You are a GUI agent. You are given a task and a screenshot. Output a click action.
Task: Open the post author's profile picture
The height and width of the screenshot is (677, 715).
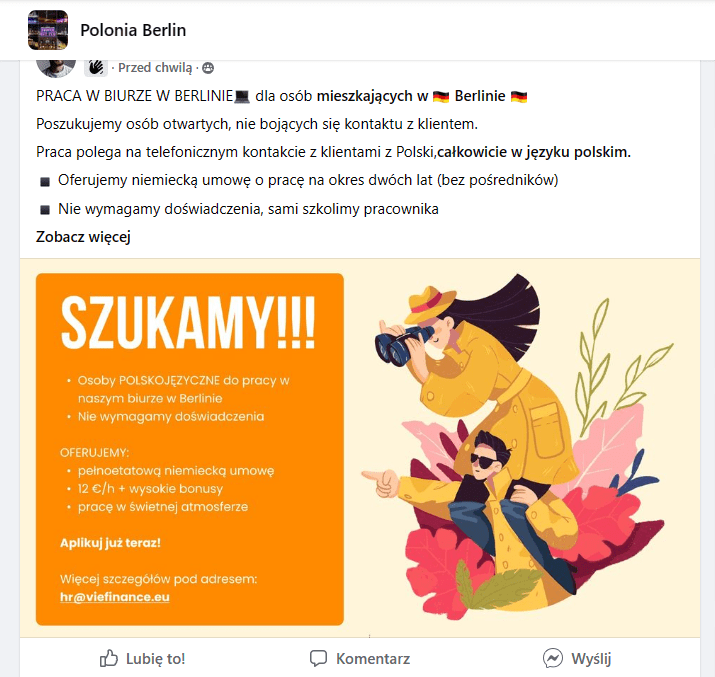(x=56, y=67)
